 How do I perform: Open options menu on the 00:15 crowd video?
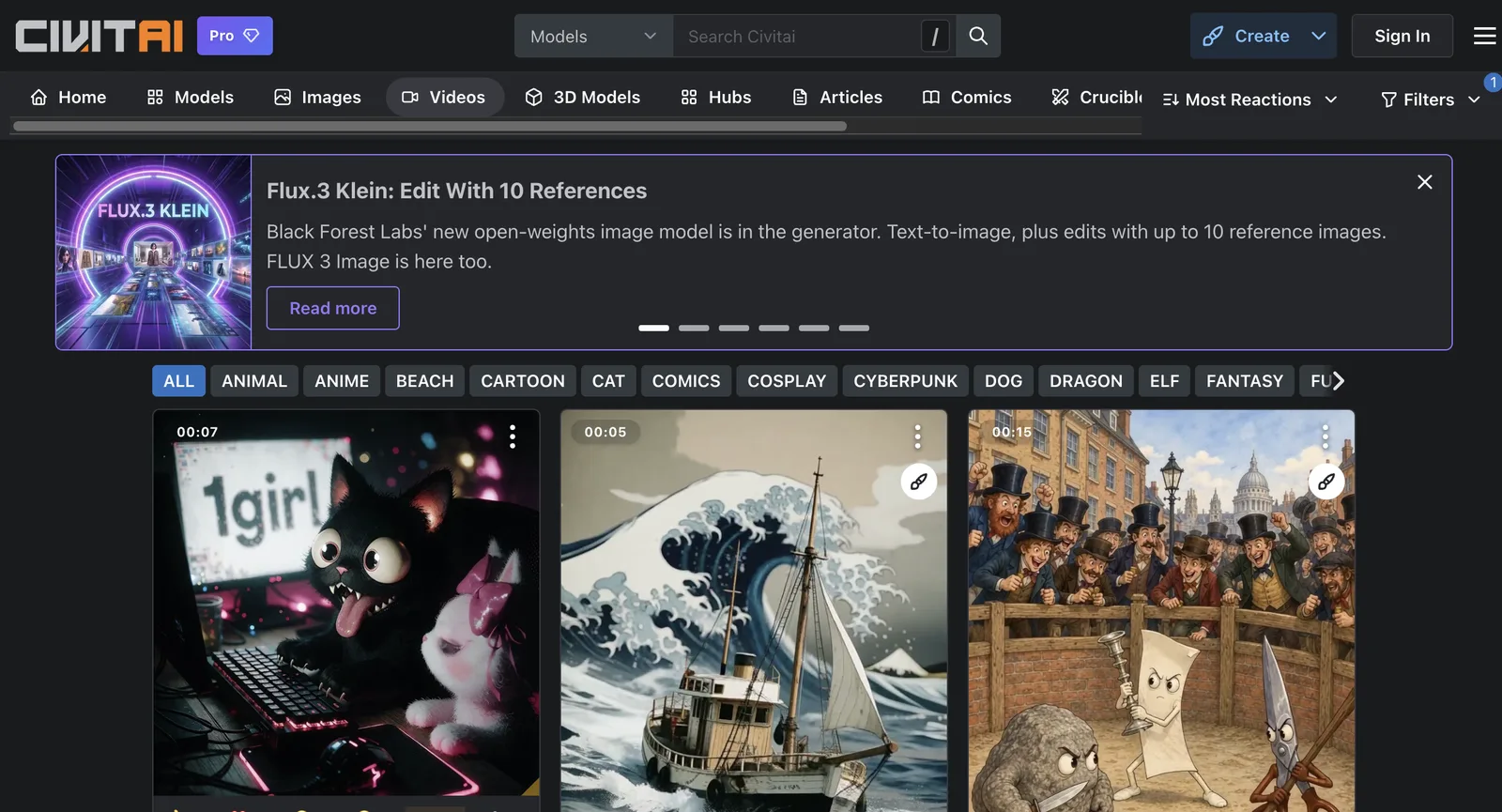[x=1325, y=437]
